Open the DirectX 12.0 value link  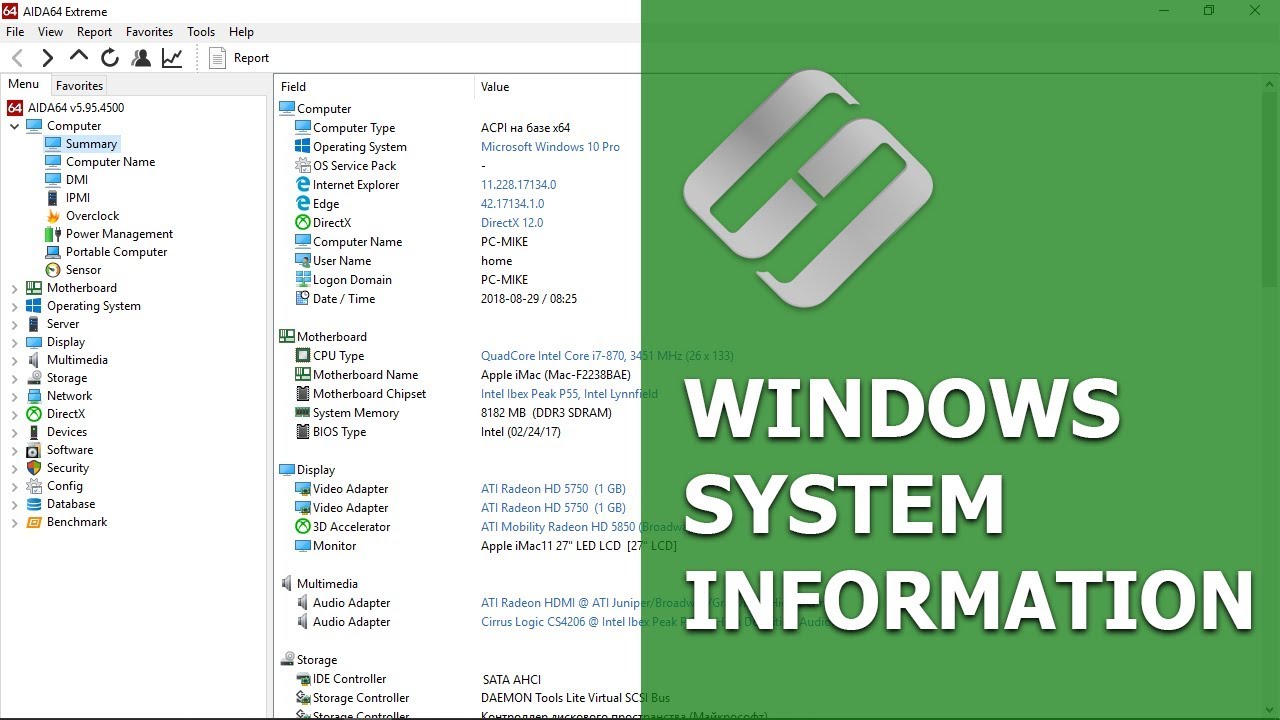pyautogui.click(x=512, y=223)
